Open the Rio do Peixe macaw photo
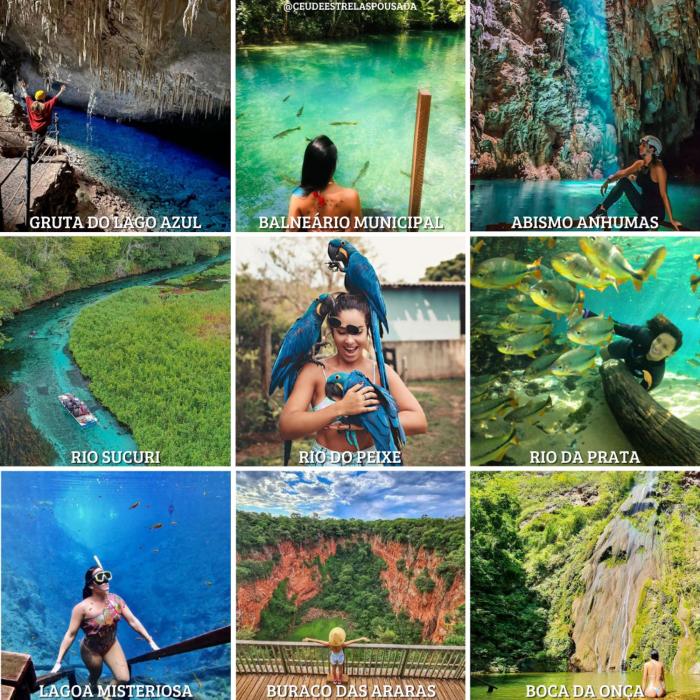 pyautogui.click(x=350, y=351)
